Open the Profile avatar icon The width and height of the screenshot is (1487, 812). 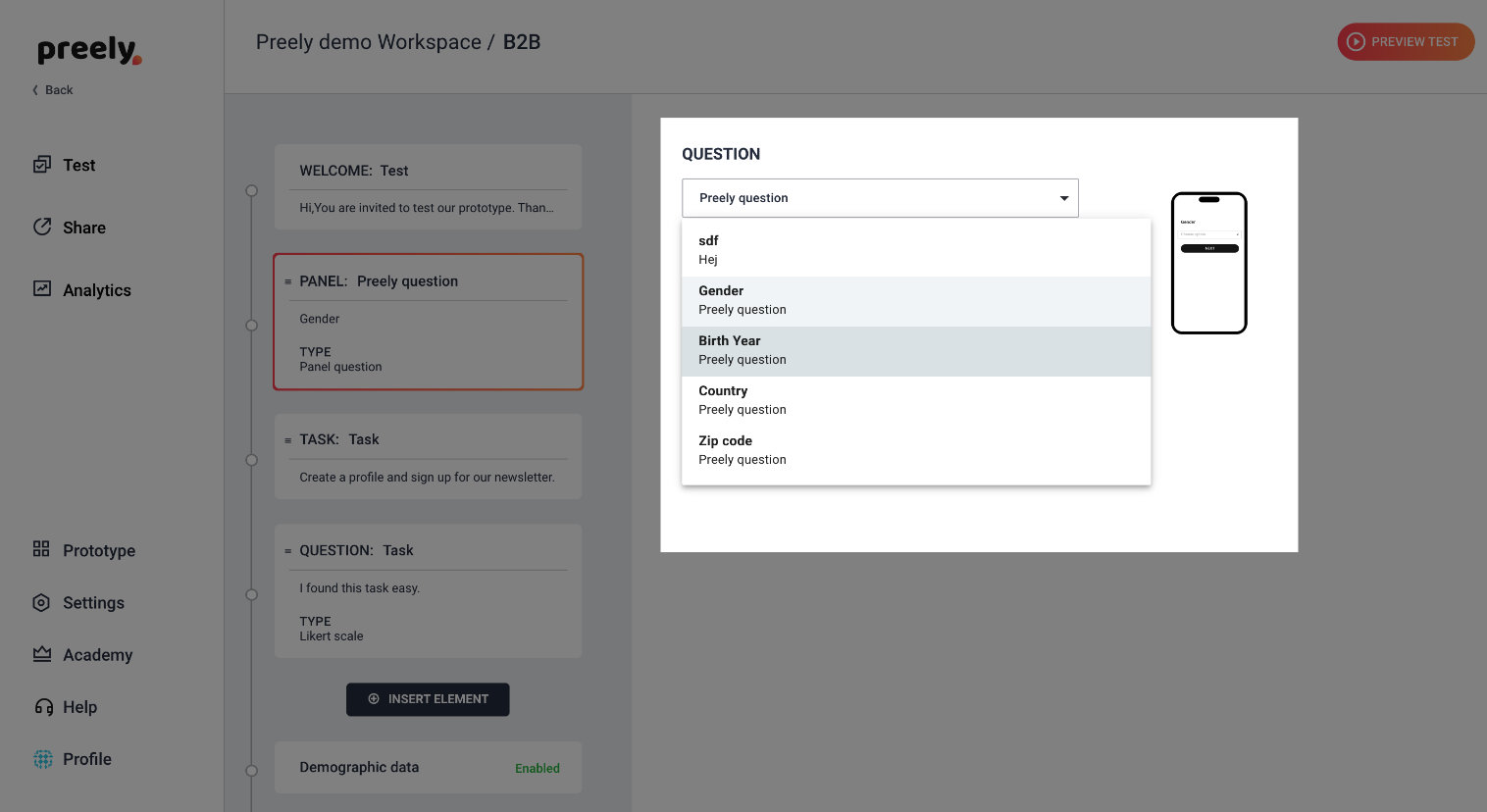[x=43, y=759]
